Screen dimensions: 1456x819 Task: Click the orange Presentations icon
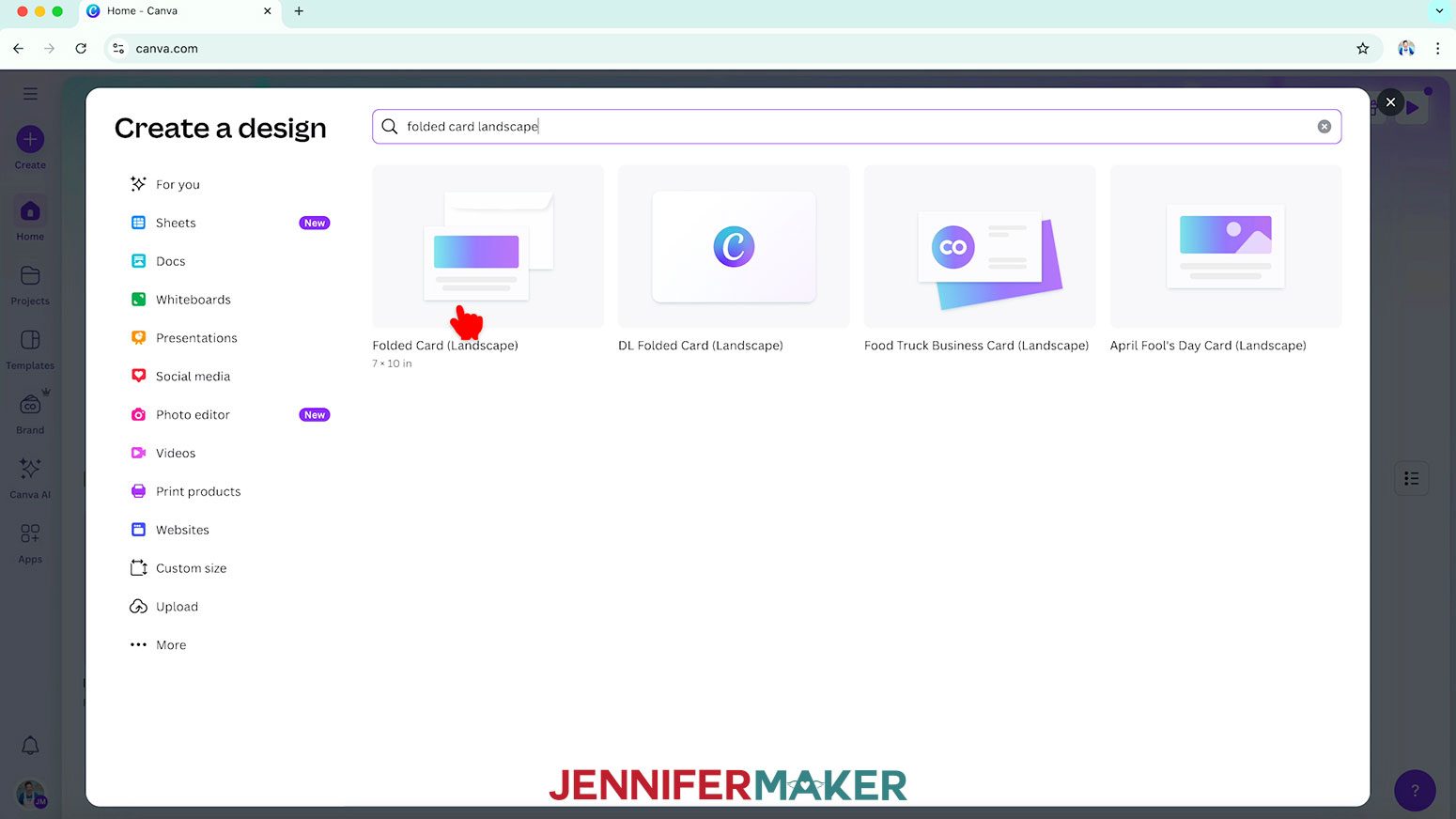tap(138, 338)
